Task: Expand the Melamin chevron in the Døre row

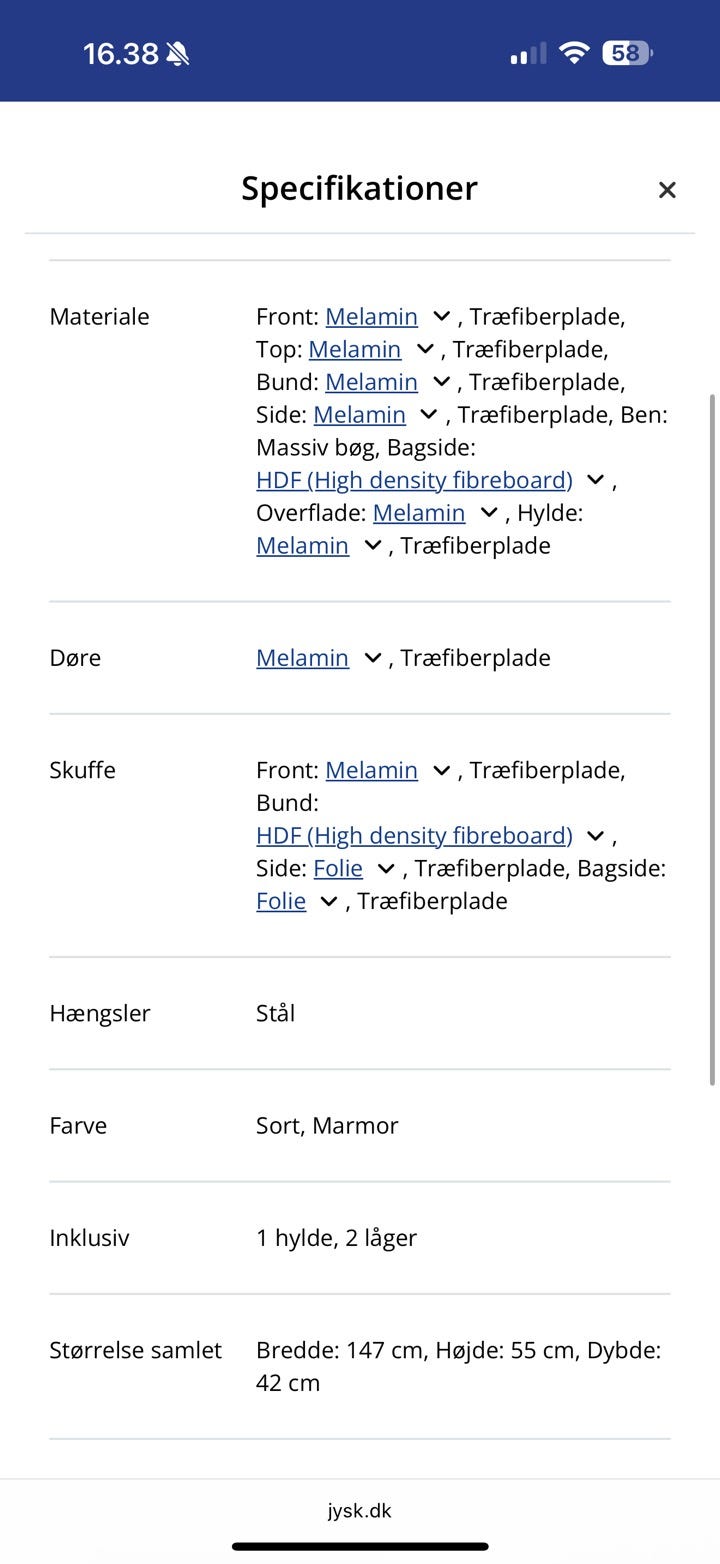Action: tap(372, 658)
